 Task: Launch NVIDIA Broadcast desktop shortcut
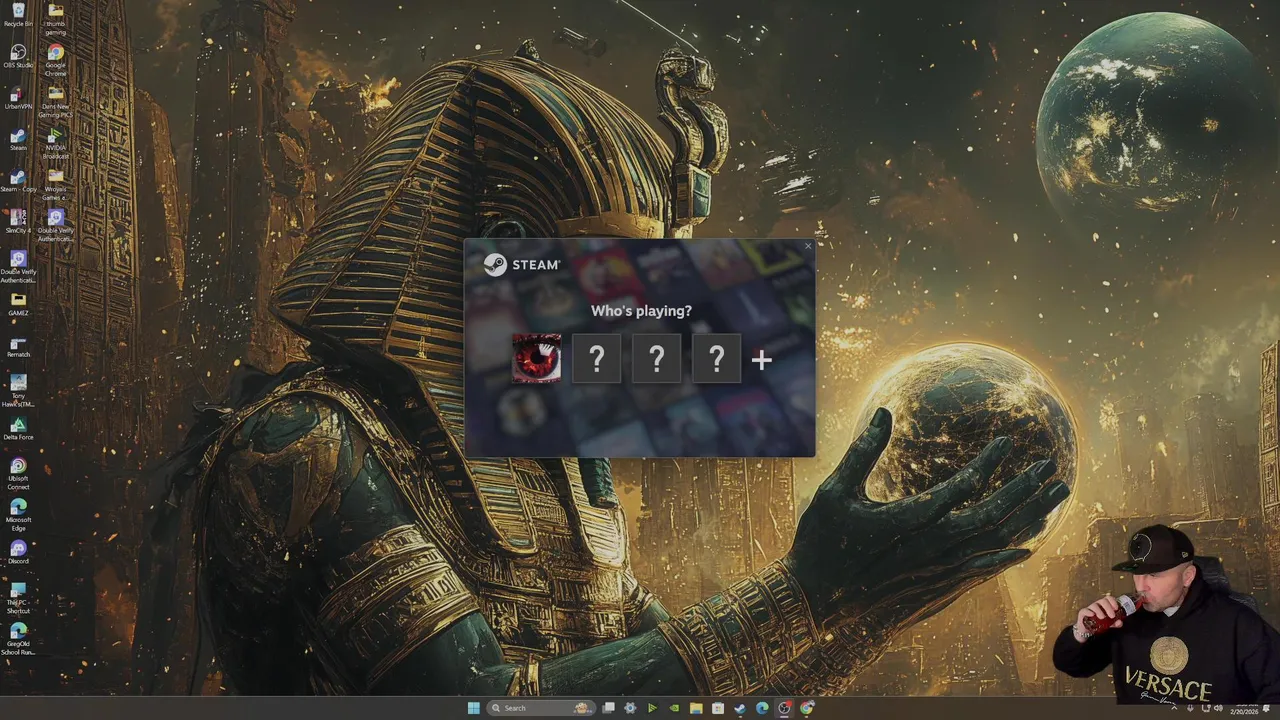pyautogui.click(x=56, y=143)
